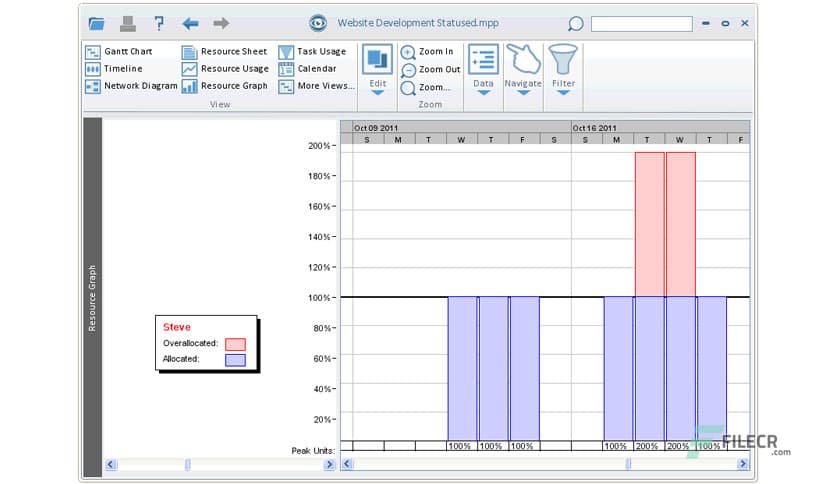Click the large Edit icon
The height and width of the screenshot is (484, 836).
pyautogui.click(x=377, y=59)
